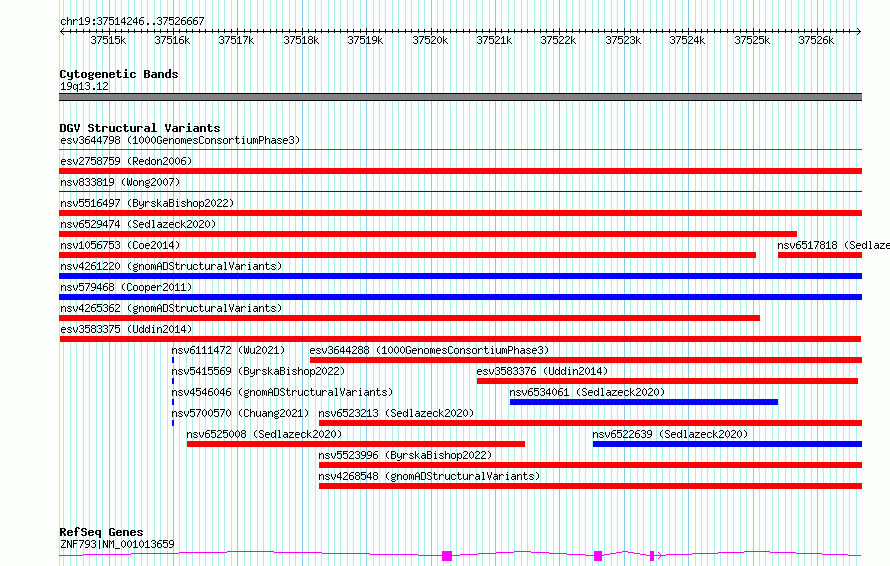Click the esv3583376 (Uddin2014) label
The width and height of the screenshot is (890, 566).
pos(542,371)
